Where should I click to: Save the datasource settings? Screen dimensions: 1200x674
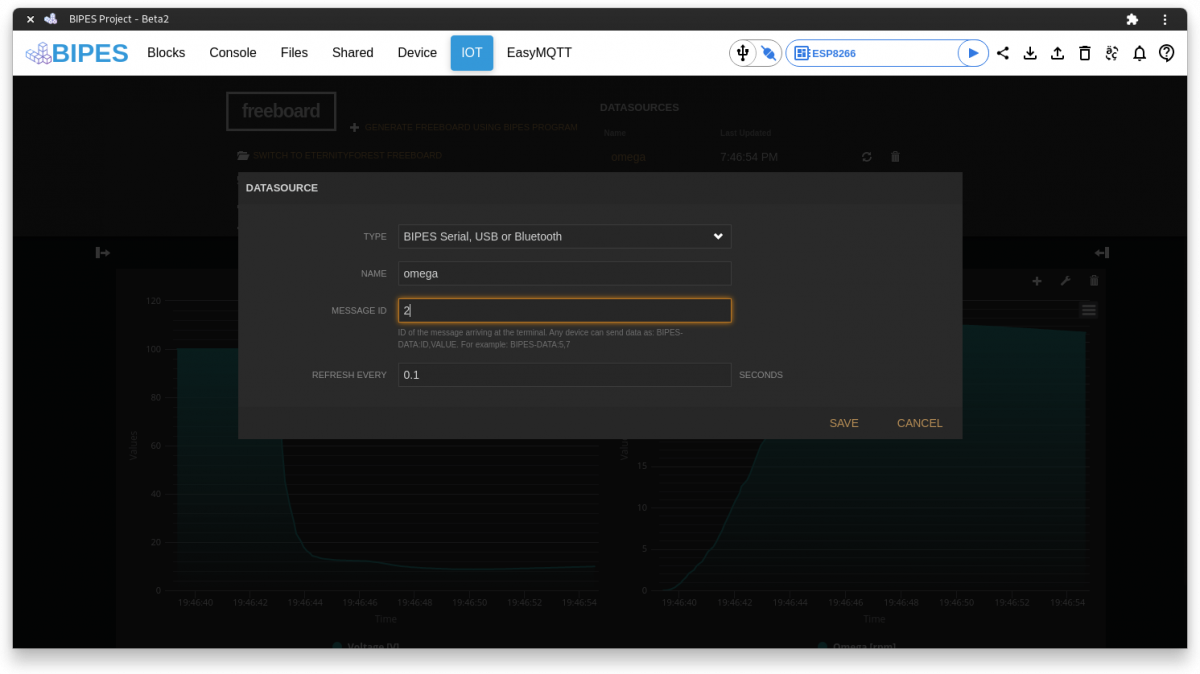pyautogui.click(x=844, y=423)
